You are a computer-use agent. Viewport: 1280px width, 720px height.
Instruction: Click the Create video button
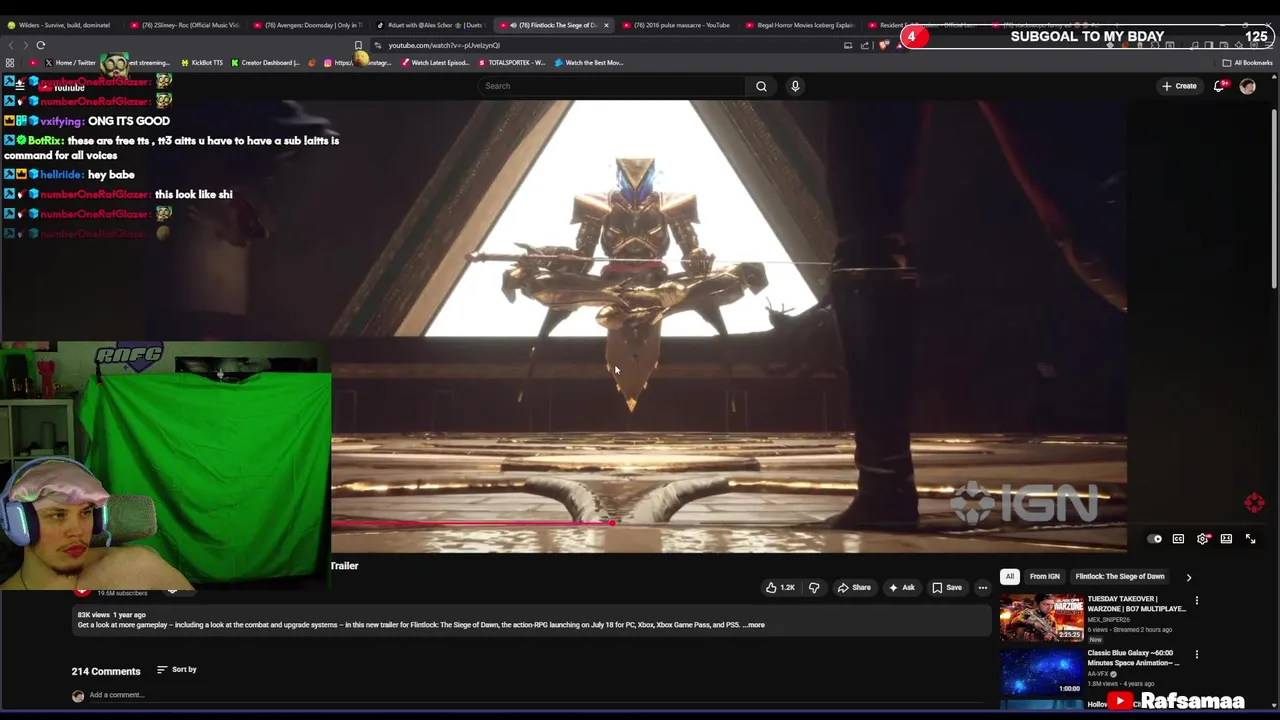[1179, 86]
